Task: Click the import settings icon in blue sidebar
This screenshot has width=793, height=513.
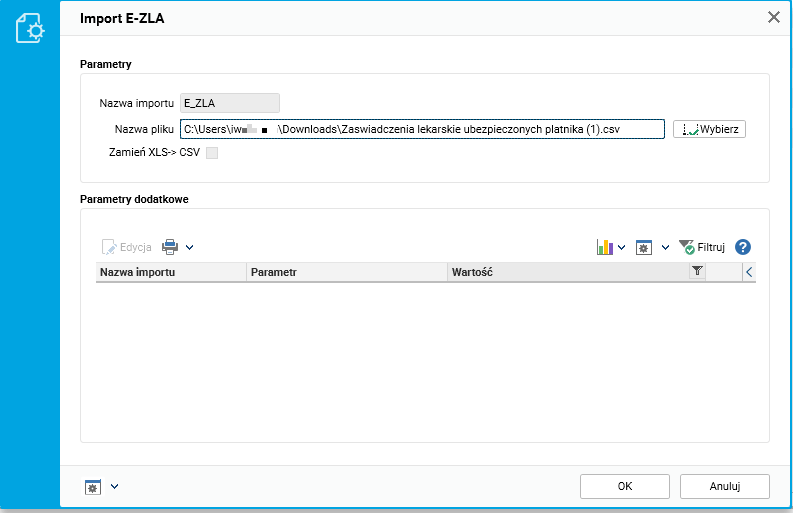Action: click(30, 28)
